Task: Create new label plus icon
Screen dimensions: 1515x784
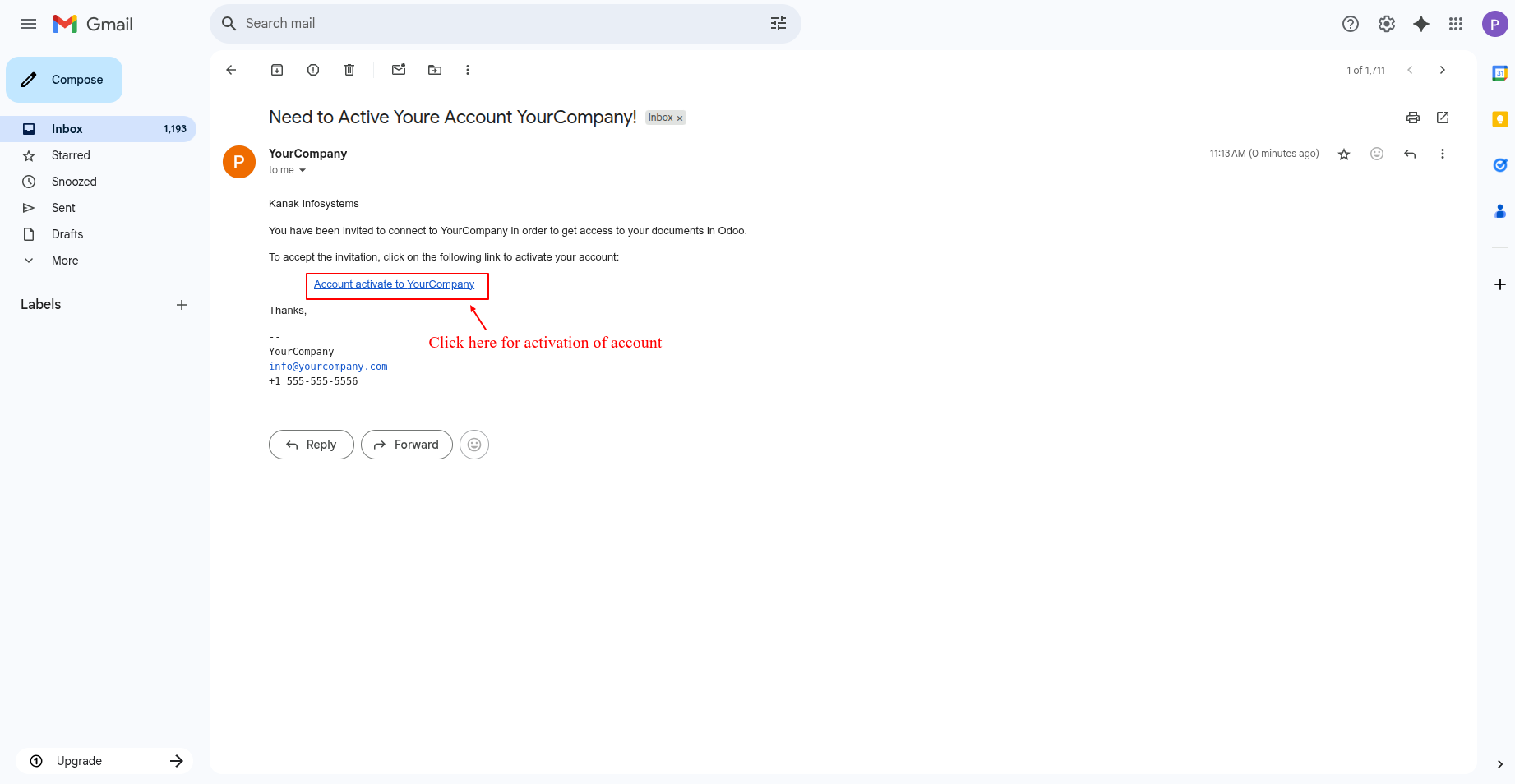Action: coord(182,305)
